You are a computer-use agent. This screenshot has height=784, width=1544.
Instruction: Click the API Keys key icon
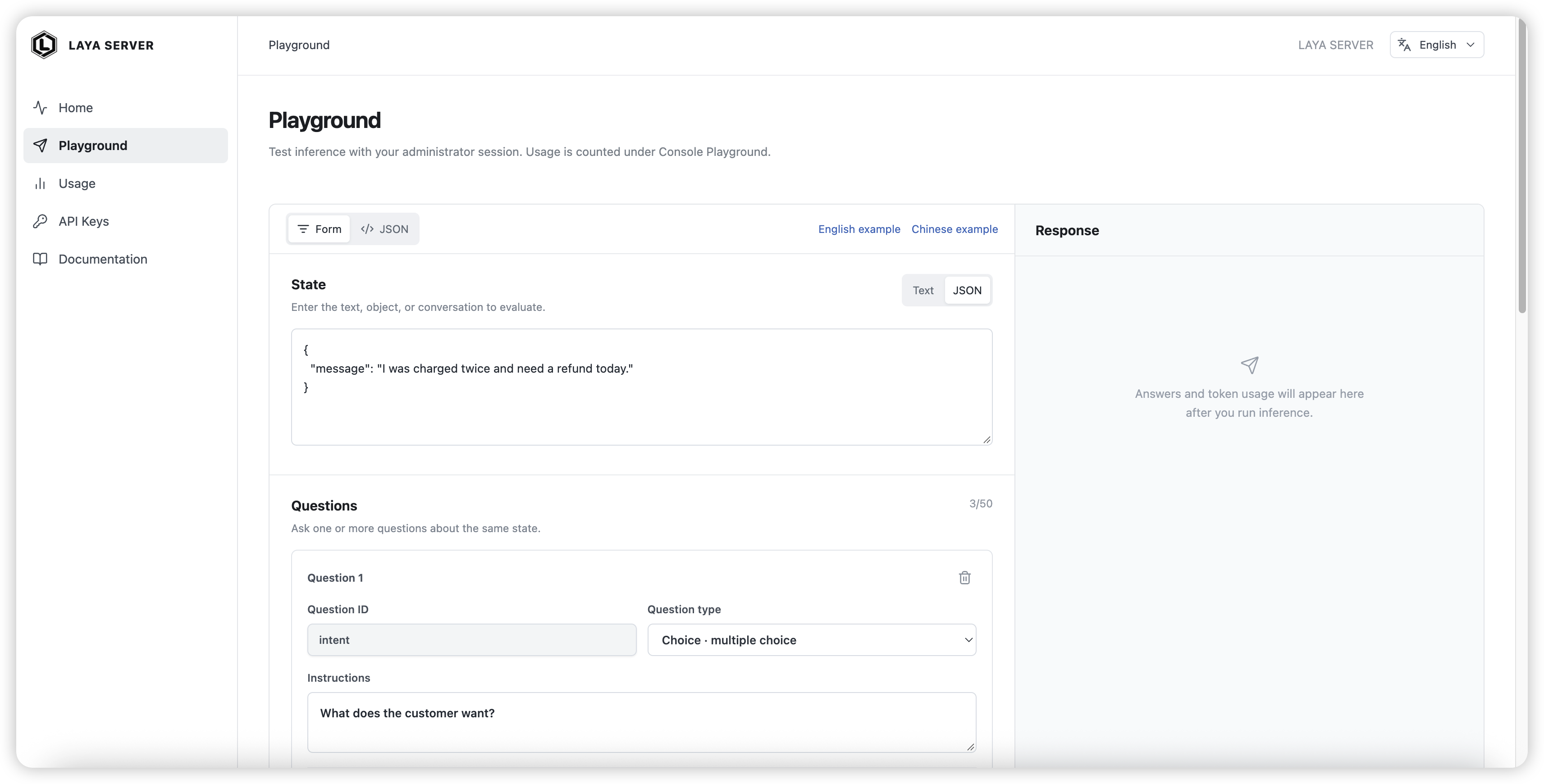40,221
